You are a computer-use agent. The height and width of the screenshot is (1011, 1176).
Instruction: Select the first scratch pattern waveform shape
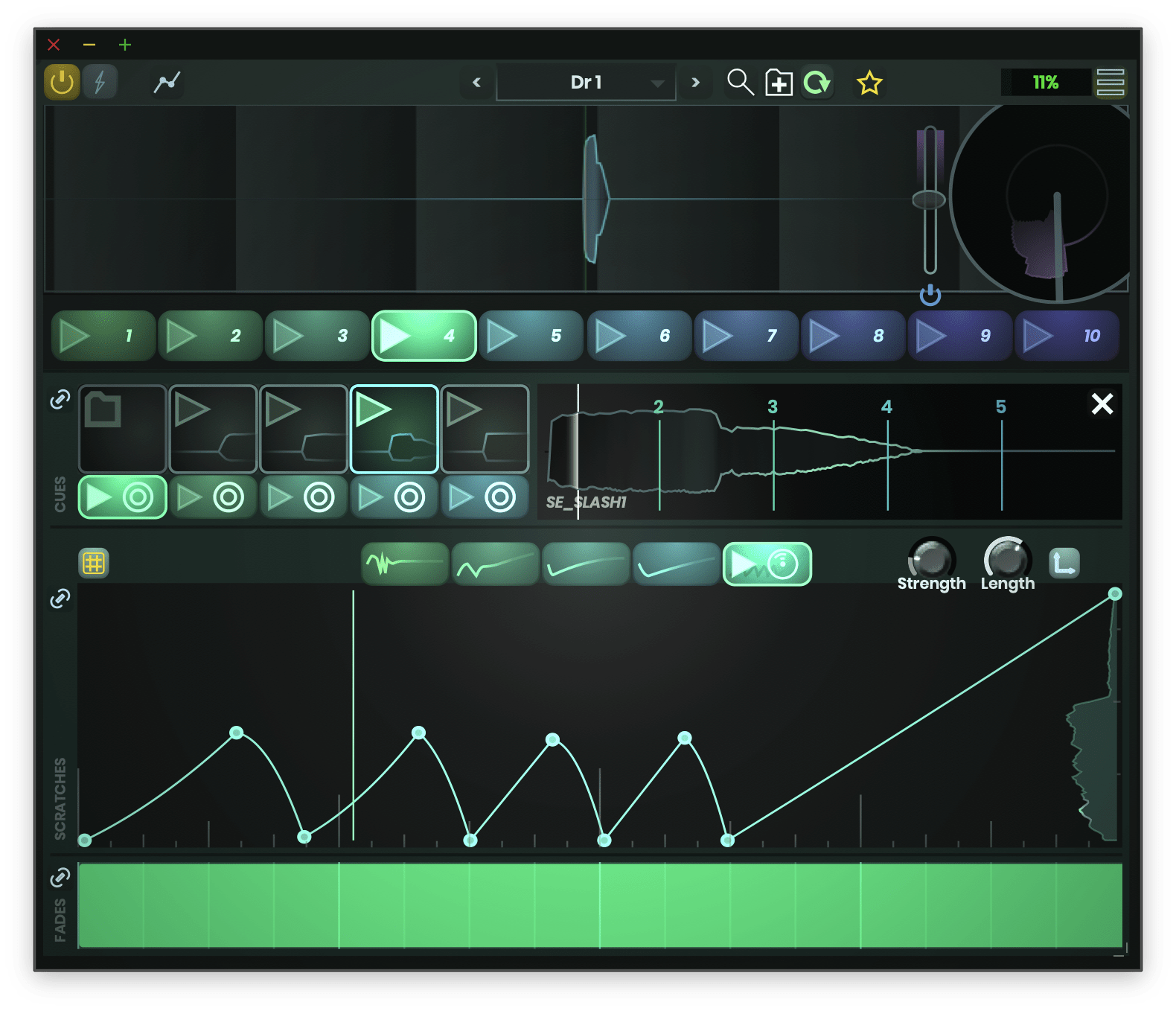405,564
